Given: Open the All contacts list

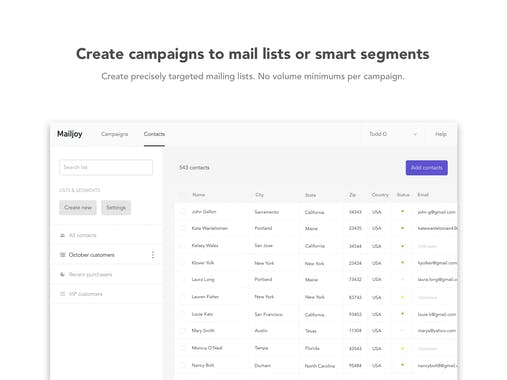Looking at the screenshot, I should (106, 235).
